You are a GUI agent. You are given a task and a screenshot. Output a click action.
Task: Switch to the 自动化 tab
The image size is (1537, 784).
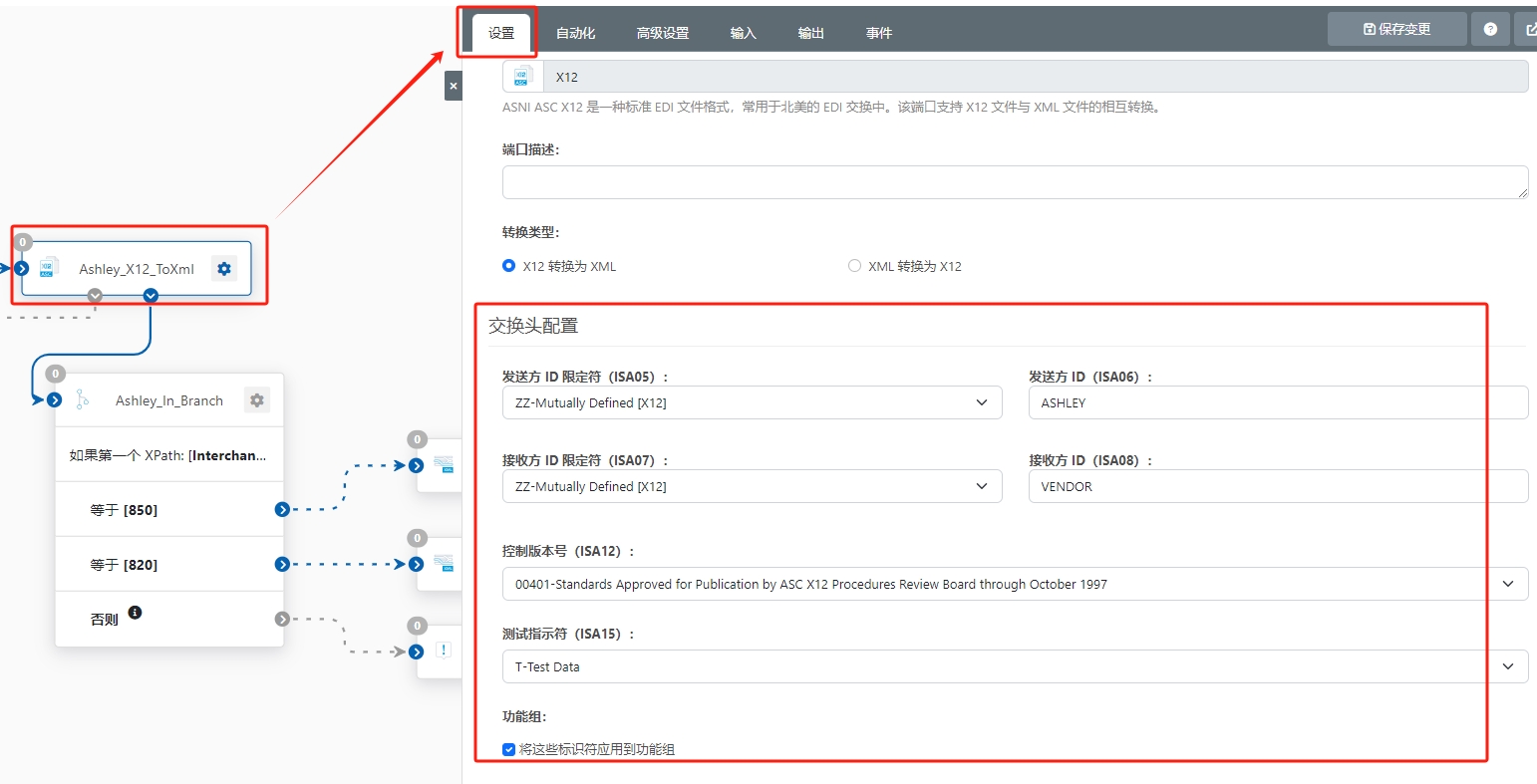tap(575, 33)
